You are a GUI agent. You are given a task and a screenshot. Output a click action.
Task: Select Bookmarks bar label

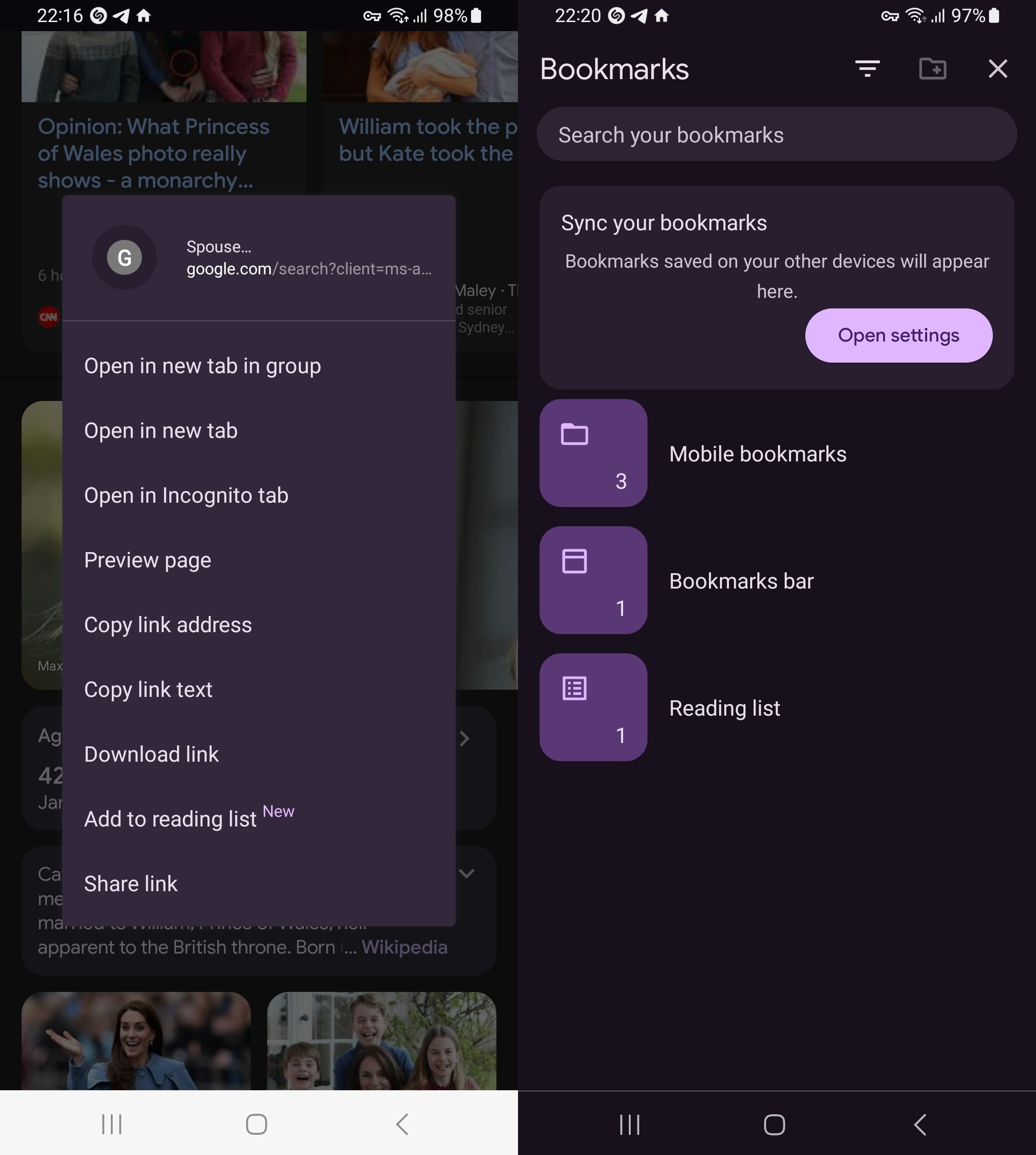tap(741, 581)
